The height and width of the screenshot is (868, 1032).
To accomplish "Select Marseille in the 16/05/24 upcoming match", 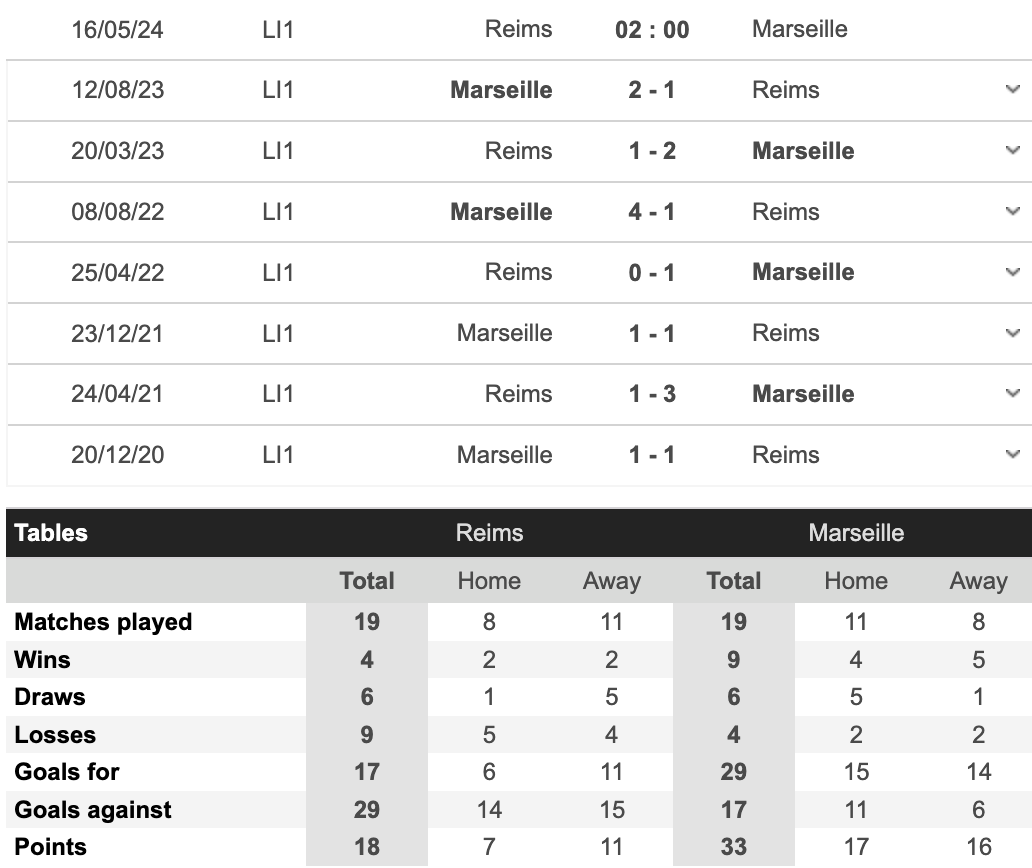I will click(799, 29).
